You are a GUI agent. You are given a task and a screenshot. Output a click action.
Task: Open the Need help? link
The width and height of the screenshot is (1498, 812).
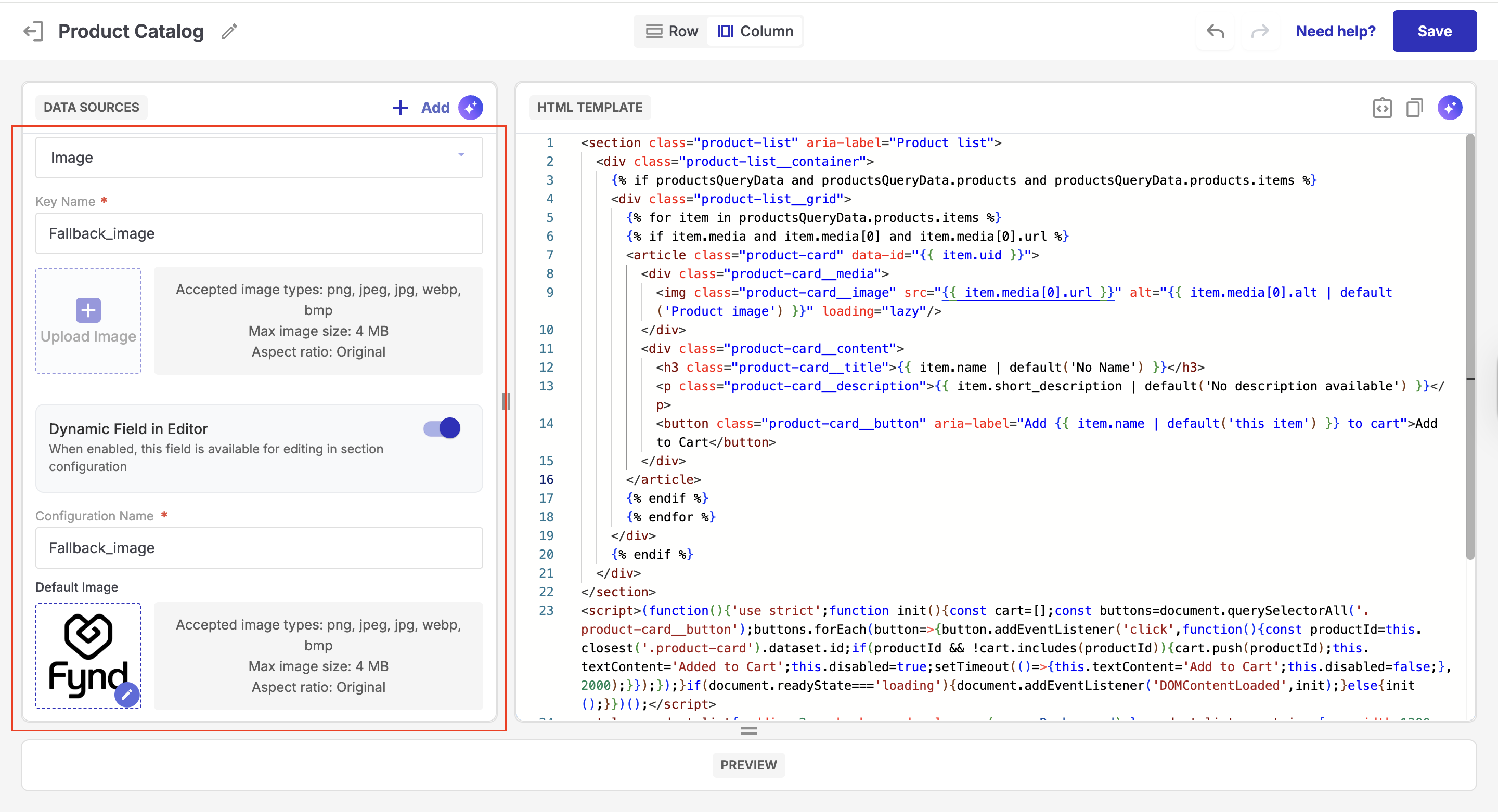point(1335,31)
